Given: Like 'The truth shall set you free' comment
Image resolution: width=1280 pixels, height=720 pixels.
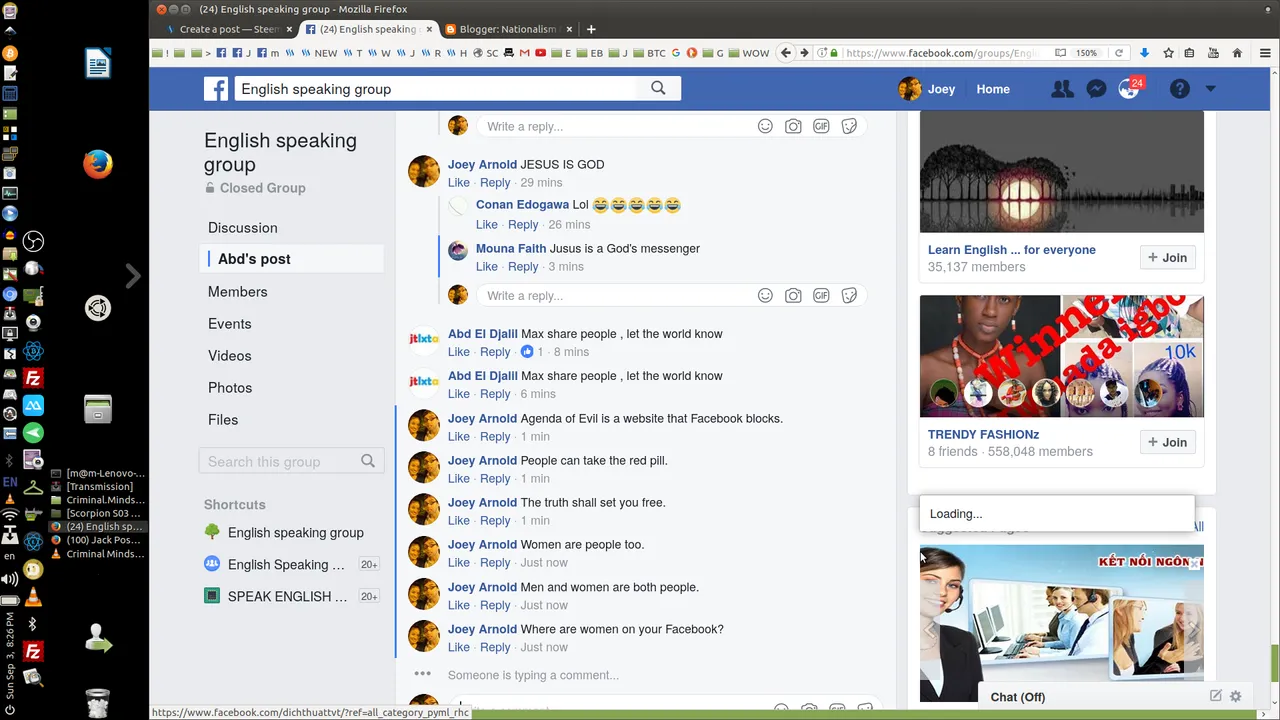Looking at the screenshot, I should tap(459, 521).
